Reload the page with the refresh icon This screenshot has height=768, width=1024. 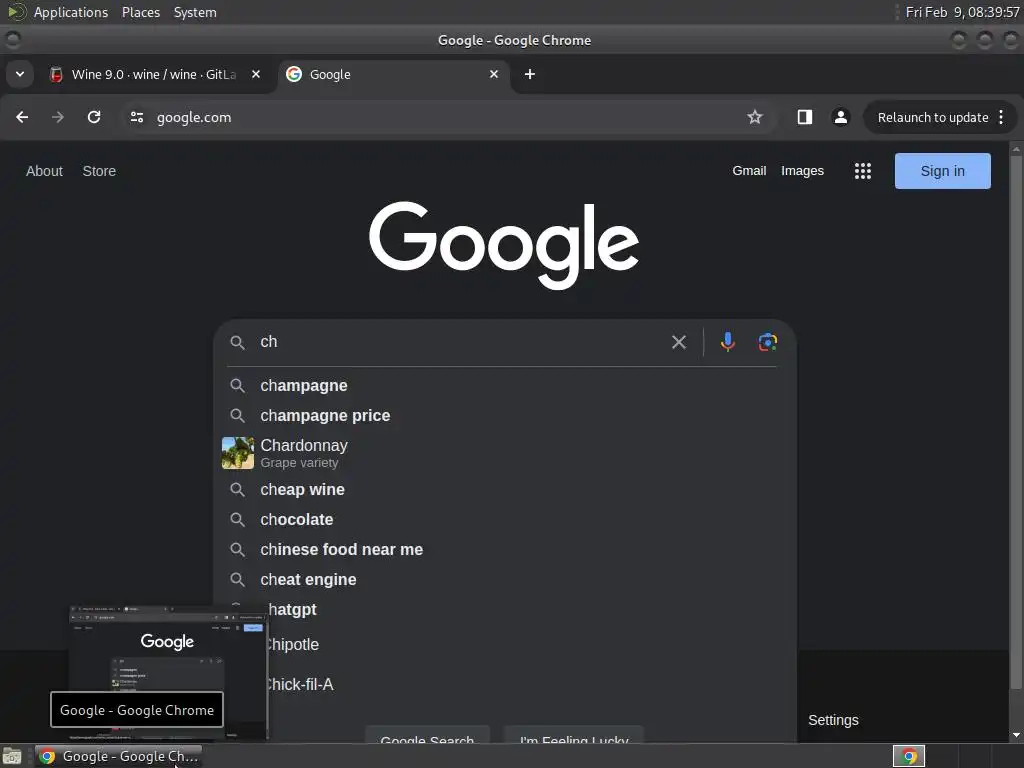pyautogui.click(x=94, y=117)
